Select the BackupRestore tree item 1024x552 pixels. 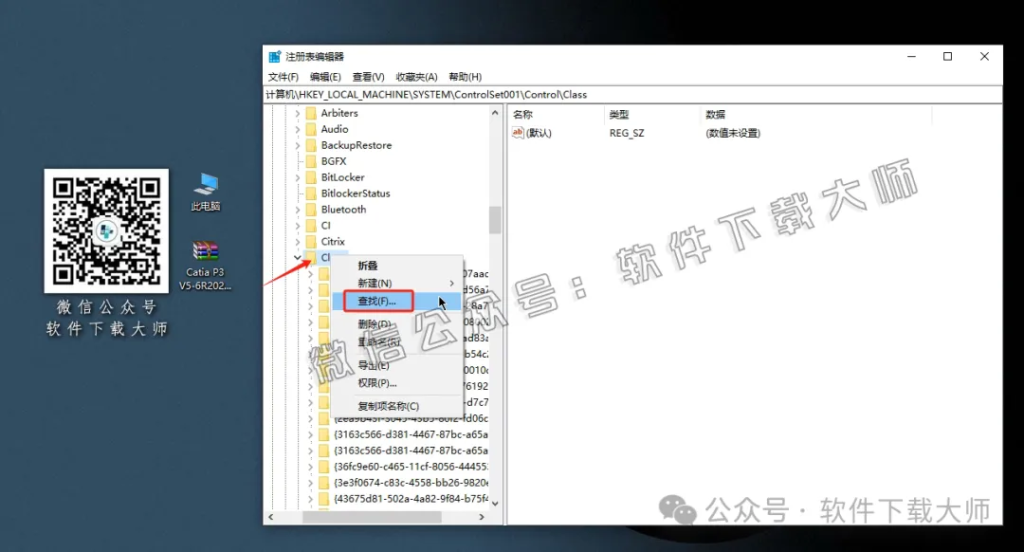[x=356, y=145]
